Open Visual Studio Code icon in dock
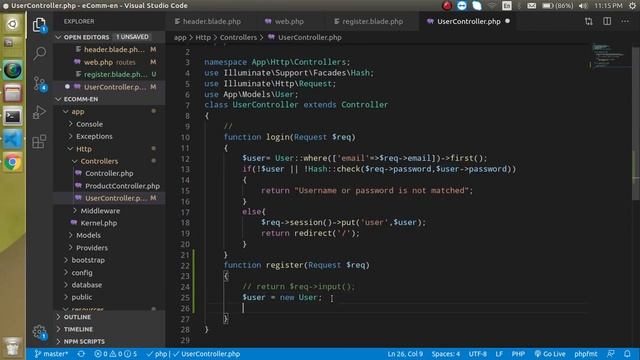 (x=13, y=140)
